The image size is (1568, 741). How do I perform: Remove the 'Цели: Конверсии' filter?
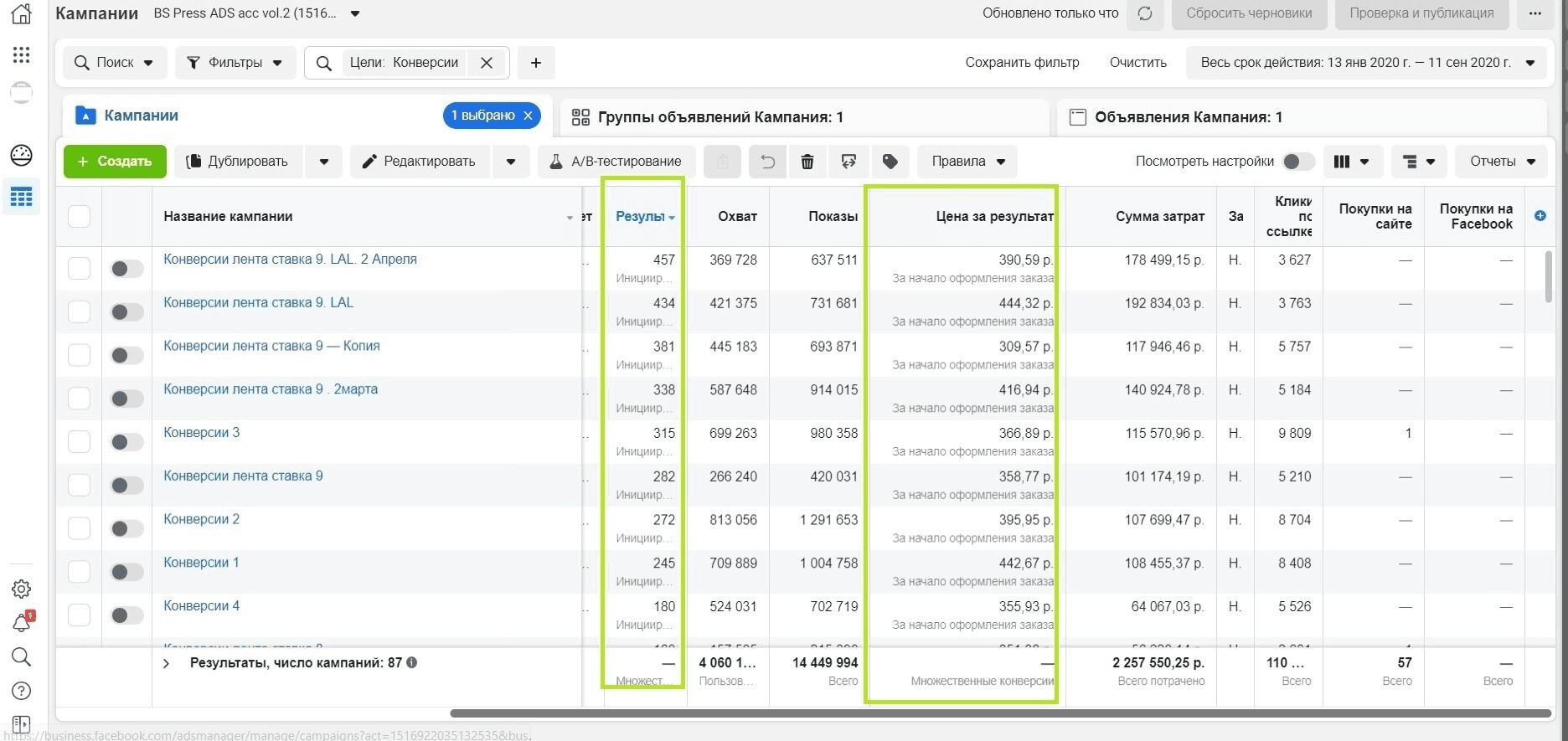[x=486, y=63]
